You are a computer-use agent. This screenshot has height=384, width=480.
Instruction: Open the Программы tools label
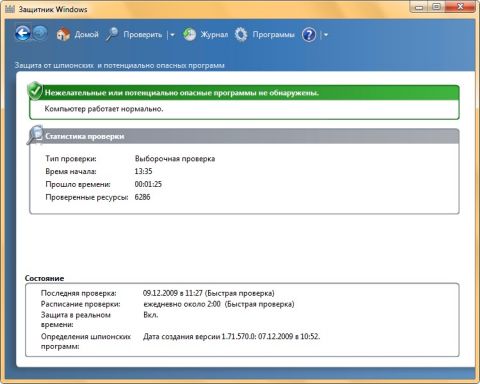pos(273,35)
